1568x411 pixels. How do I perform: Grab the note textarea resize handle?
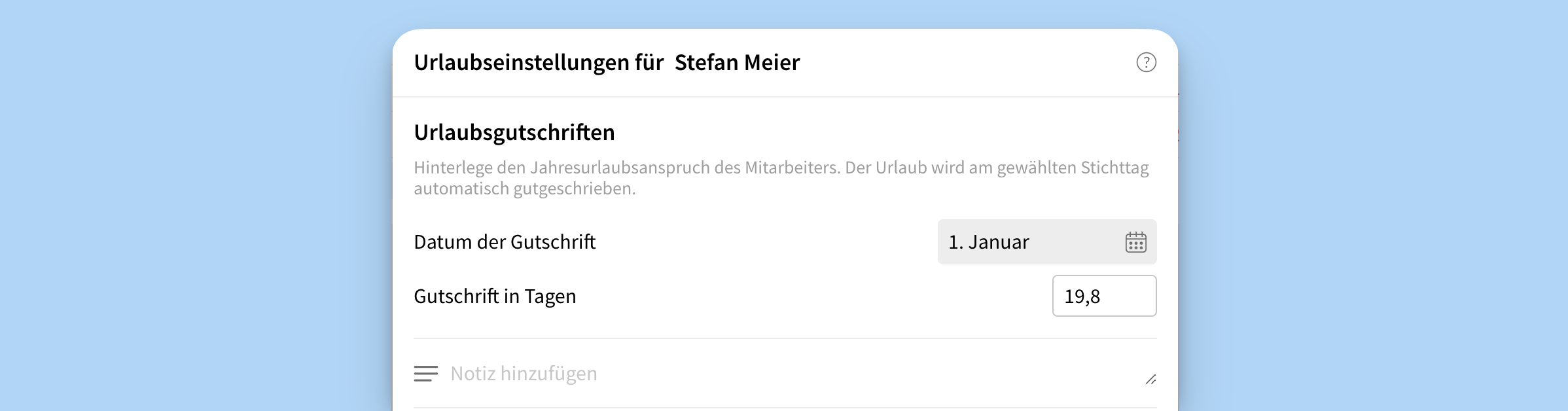click(x=1151, y=380)
